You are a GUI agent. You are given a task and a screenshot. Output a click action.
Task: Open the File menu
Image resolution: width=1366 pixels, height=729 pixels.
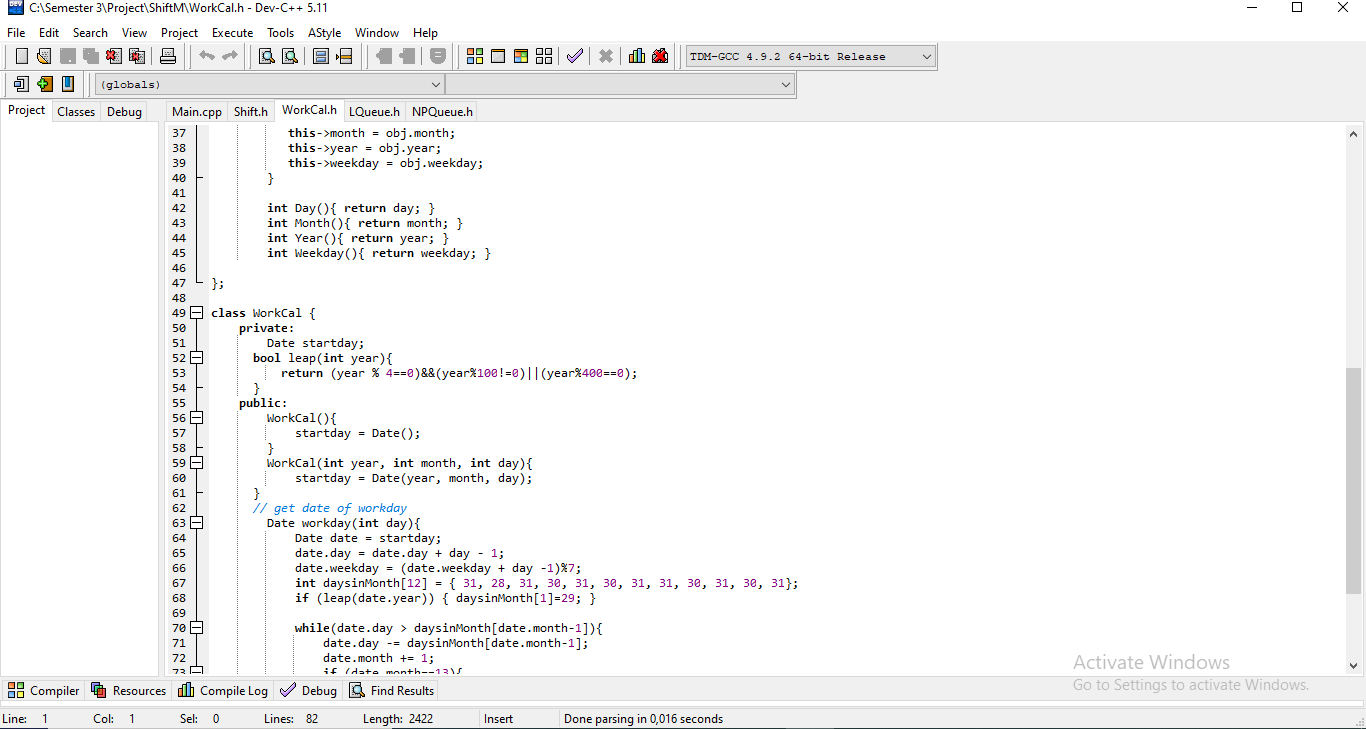coord(16,33)
